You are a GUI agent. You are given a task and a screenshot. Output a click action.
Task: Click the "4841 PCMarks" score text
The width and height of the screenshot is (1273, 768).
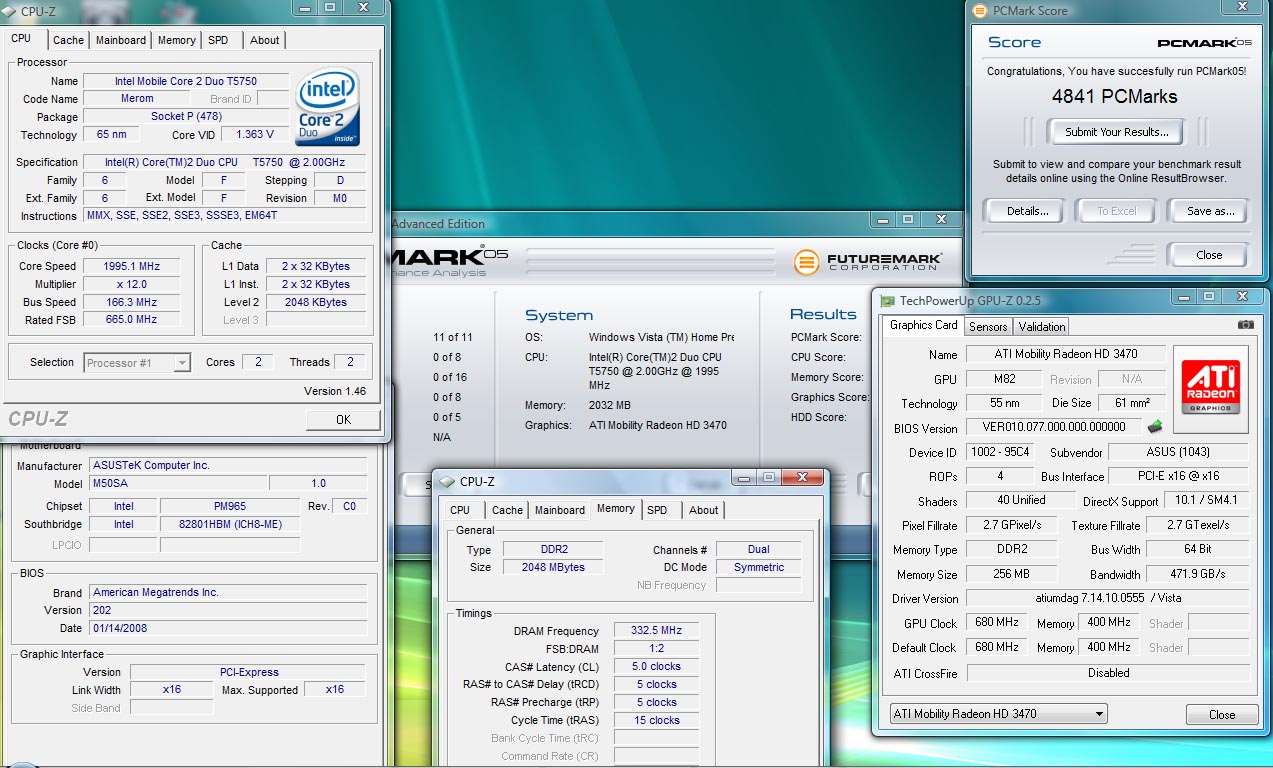(x=1114, y=97)
